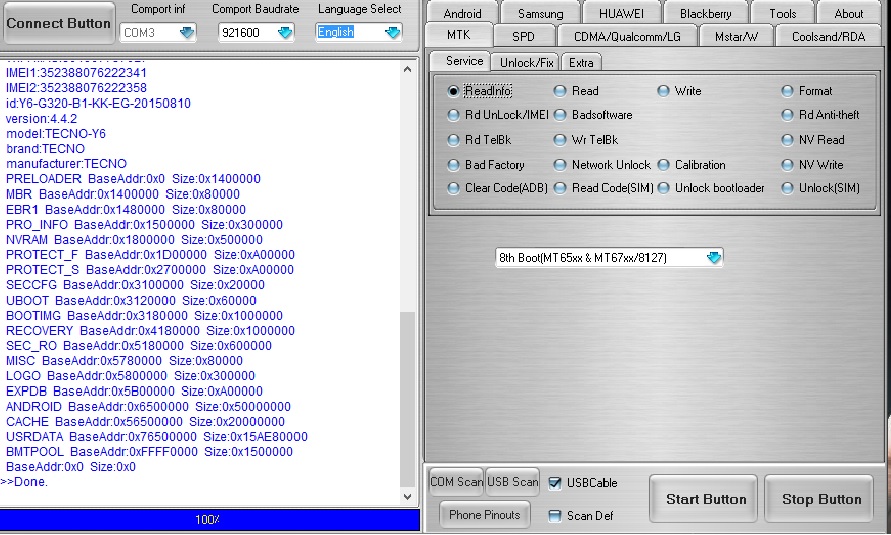Click the USRDATA BaseAddr log line
Screen dimensions: 891x535
157,437
